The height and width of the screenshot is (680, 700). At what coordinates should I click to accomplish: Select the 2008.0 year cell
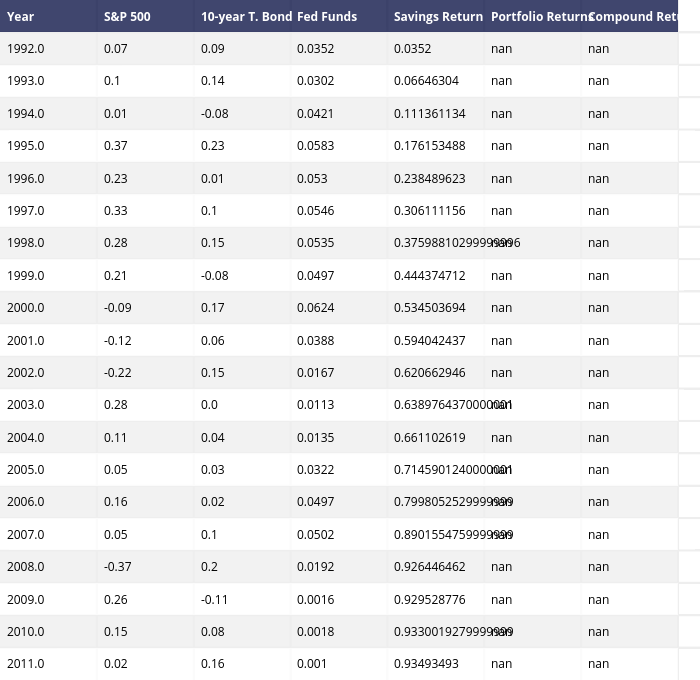click(26, 567)
